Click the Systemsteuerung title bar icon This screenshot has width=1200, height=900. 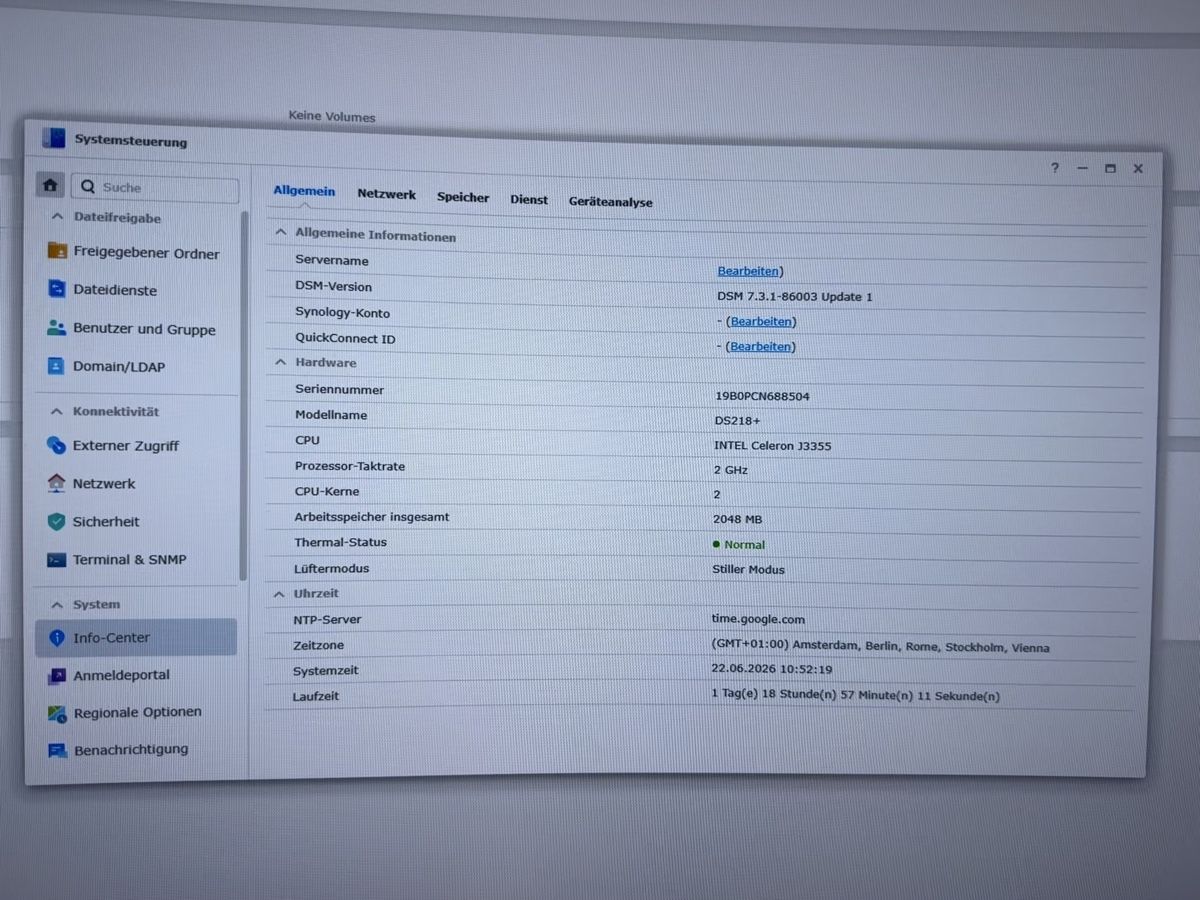click(x=53, y=139)
